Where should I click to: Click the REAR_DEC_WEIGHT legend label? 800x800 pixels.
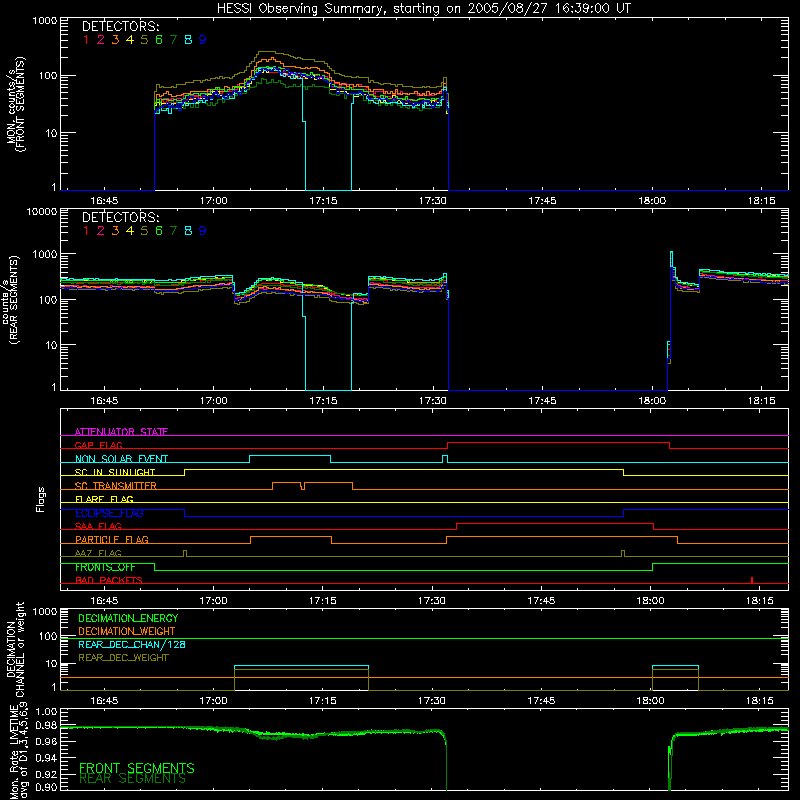123,658
